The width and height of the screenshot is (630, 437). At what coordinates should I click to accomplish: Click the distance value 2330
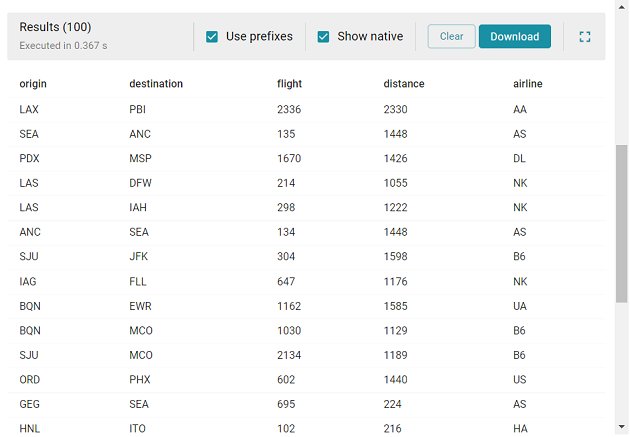(x=395, y=109)
